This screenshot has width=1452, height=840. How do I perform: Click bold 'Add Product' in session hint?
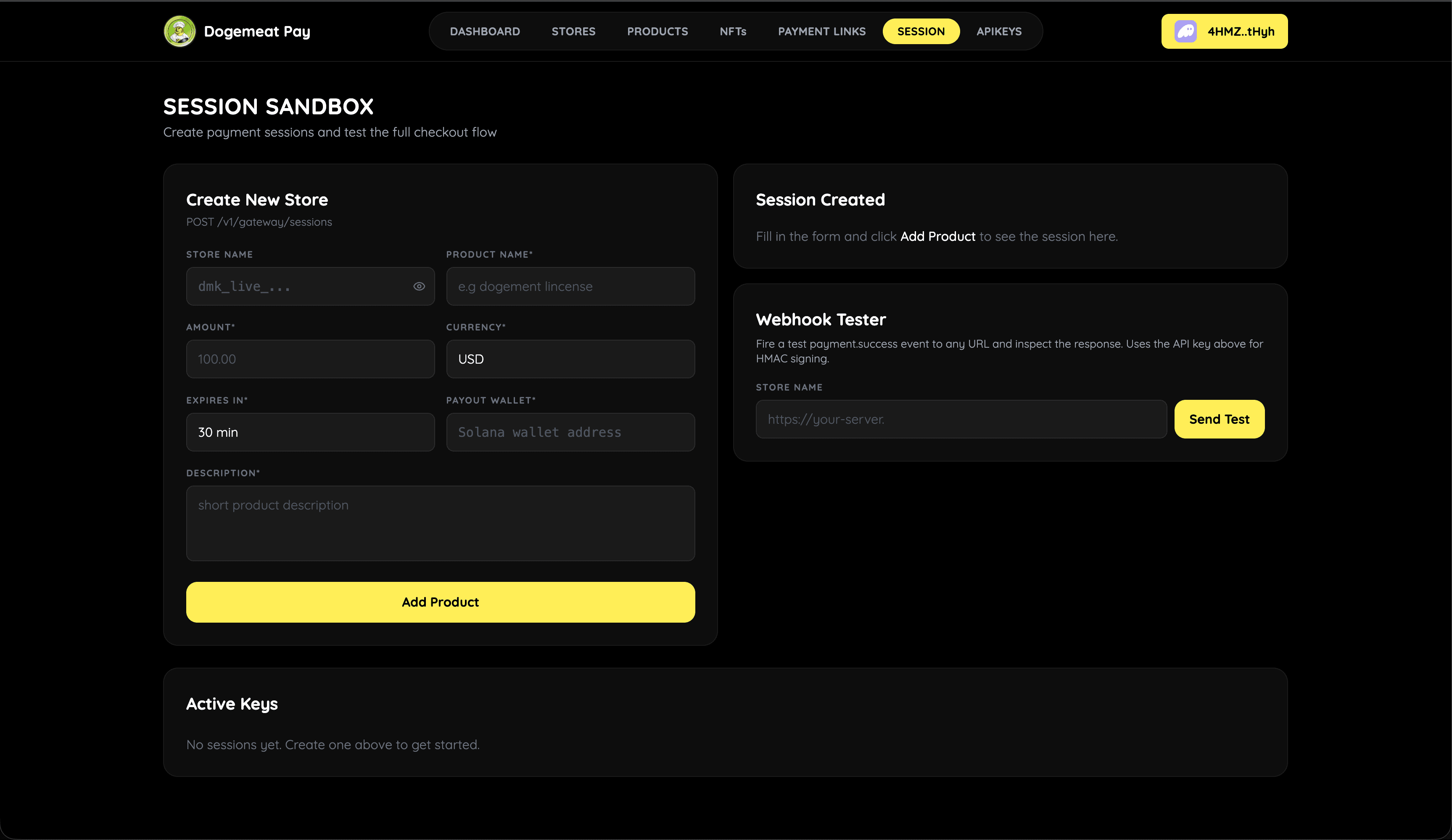pyautogui.click(x=937, y=237)
